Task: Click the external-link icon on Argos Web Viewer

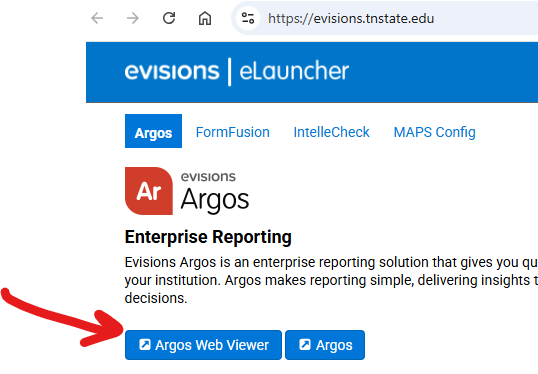Action: [x=145, y=344]
